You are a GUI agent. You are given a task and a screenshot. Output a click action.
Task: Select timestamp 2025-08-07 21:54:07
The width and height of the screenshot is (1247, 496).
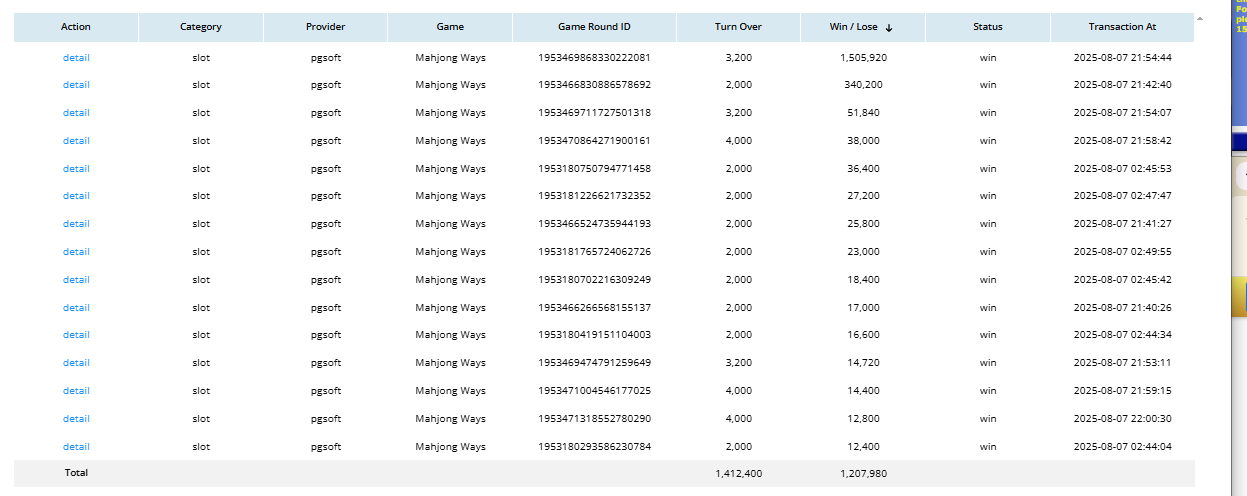[x=1123, y=113]
